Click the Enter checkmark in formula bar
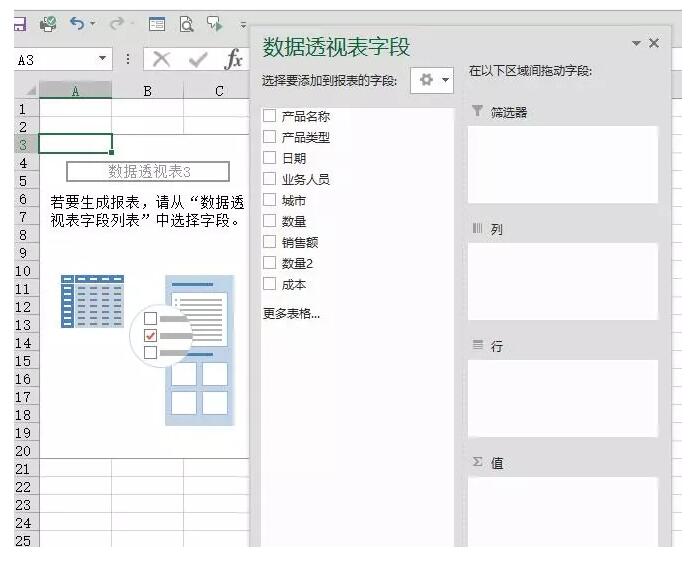The width and height of the screenshot is (689, 561). coord(198,60)
